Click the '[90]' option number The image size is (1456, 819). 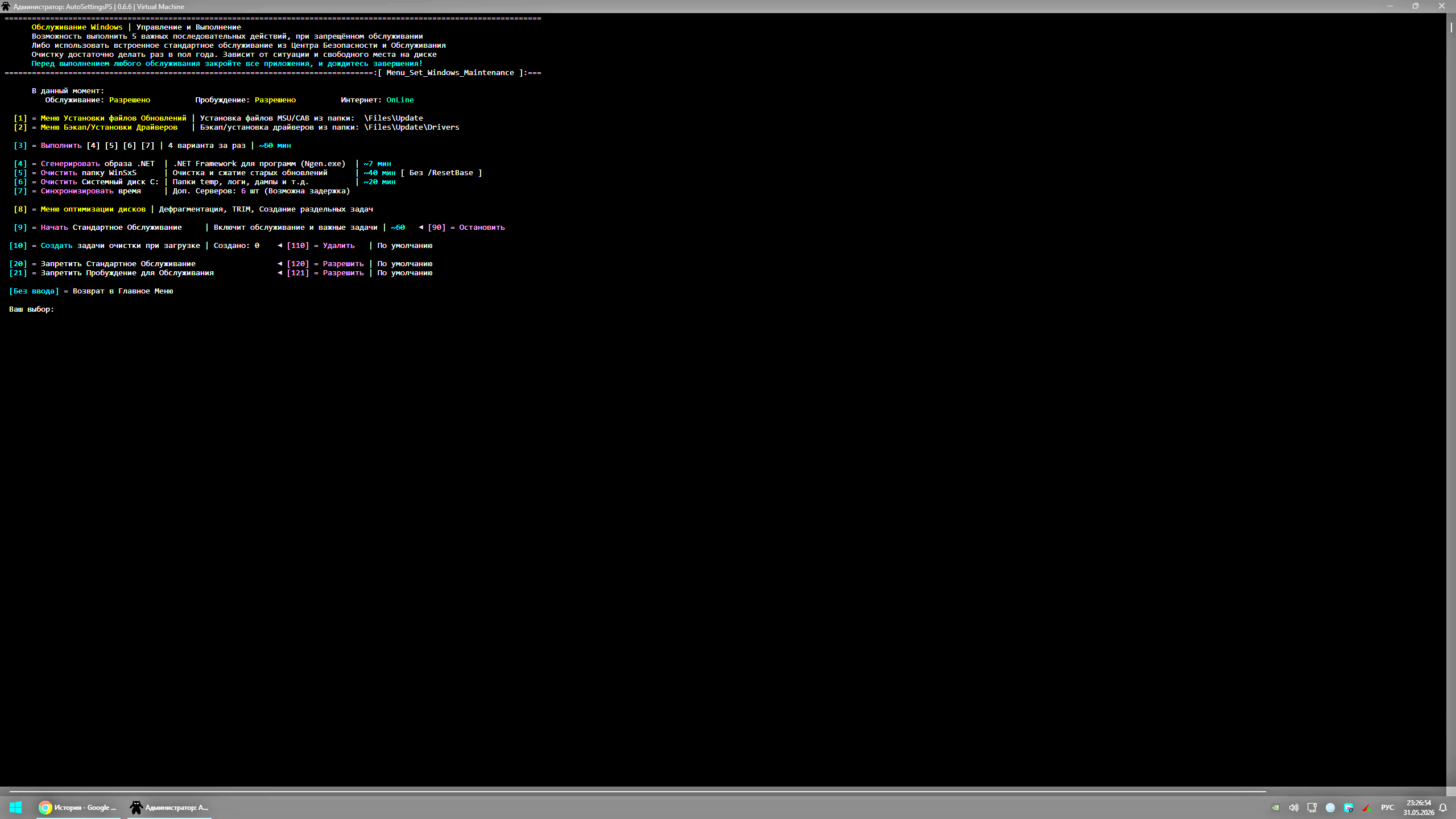(x=436, y=227)
